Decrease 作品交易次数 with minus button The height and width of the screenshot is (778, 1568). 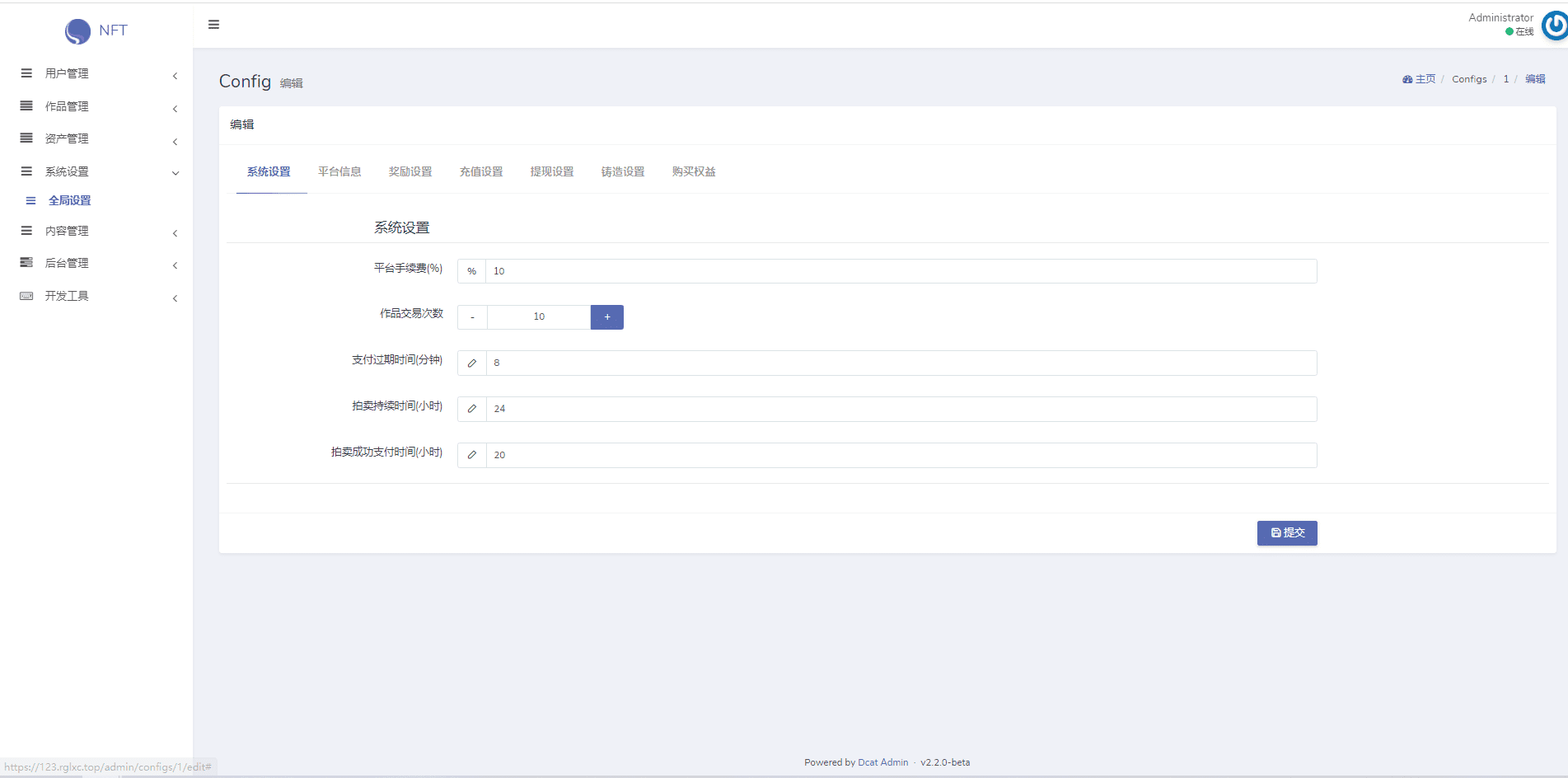[472, 317]
